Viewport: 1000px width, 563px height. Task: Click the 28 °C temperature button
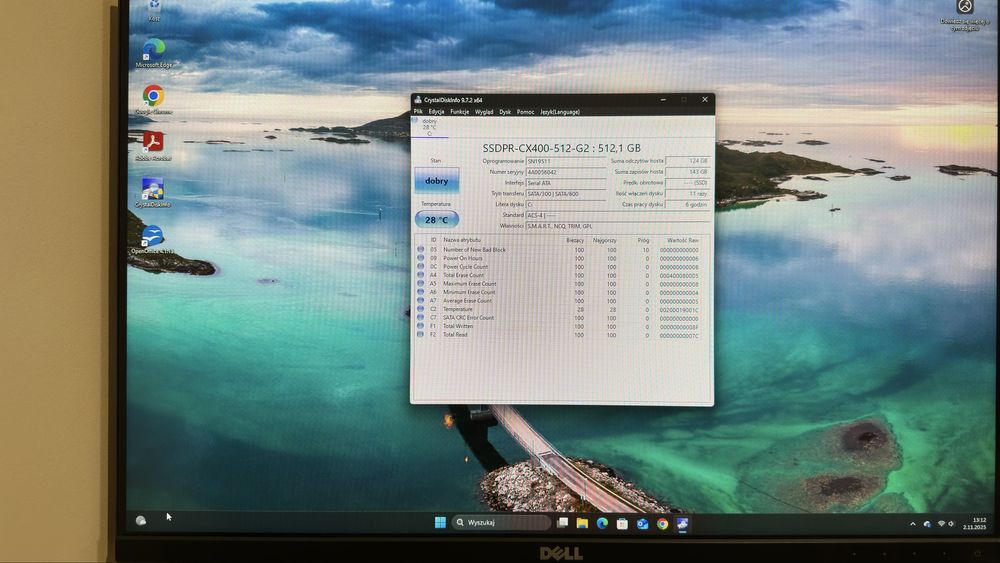[x=437, y=219]
